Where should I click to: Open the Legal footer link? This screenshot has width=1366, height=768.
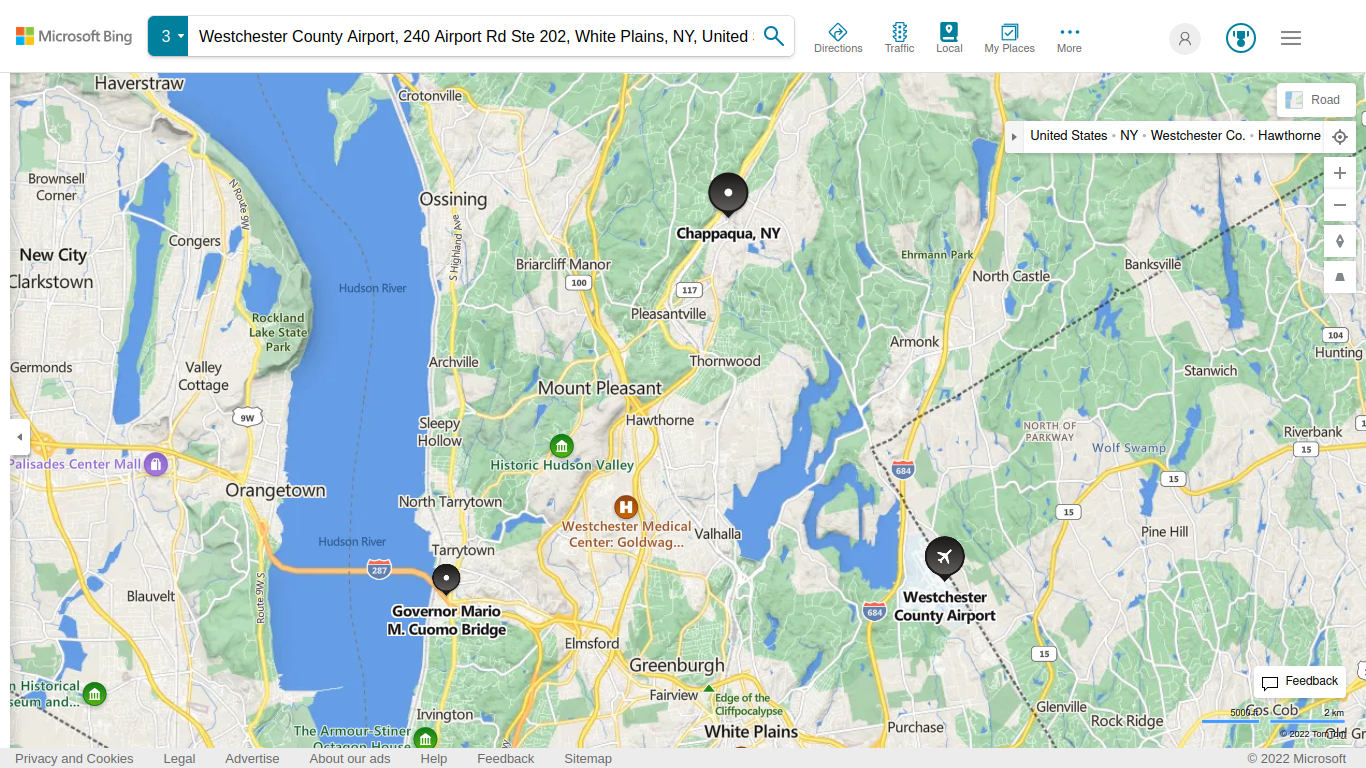click(x=179, y=759)
